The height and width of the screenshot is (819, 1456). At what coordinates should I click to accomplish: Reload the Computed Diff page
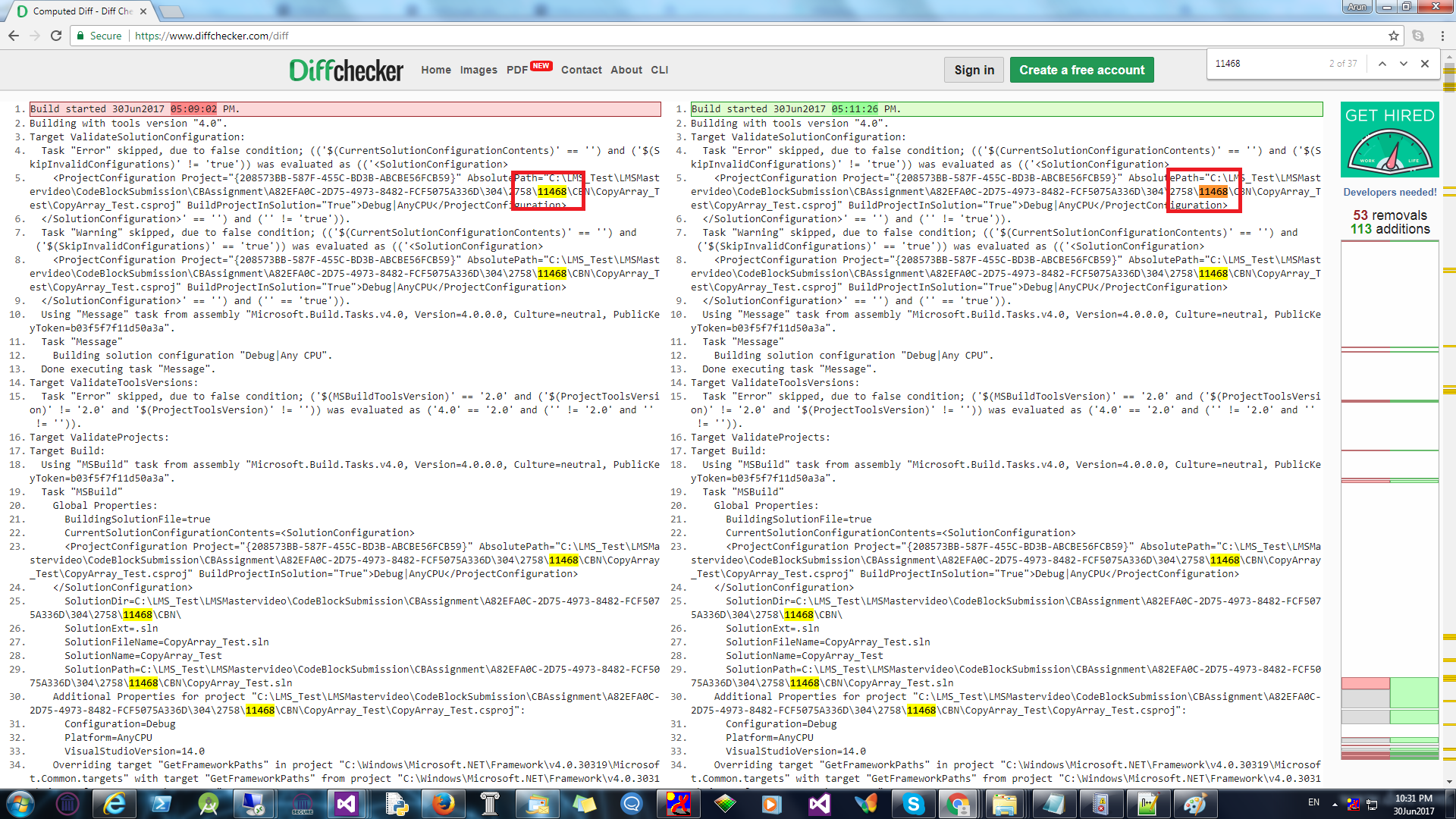coord(57,35)
